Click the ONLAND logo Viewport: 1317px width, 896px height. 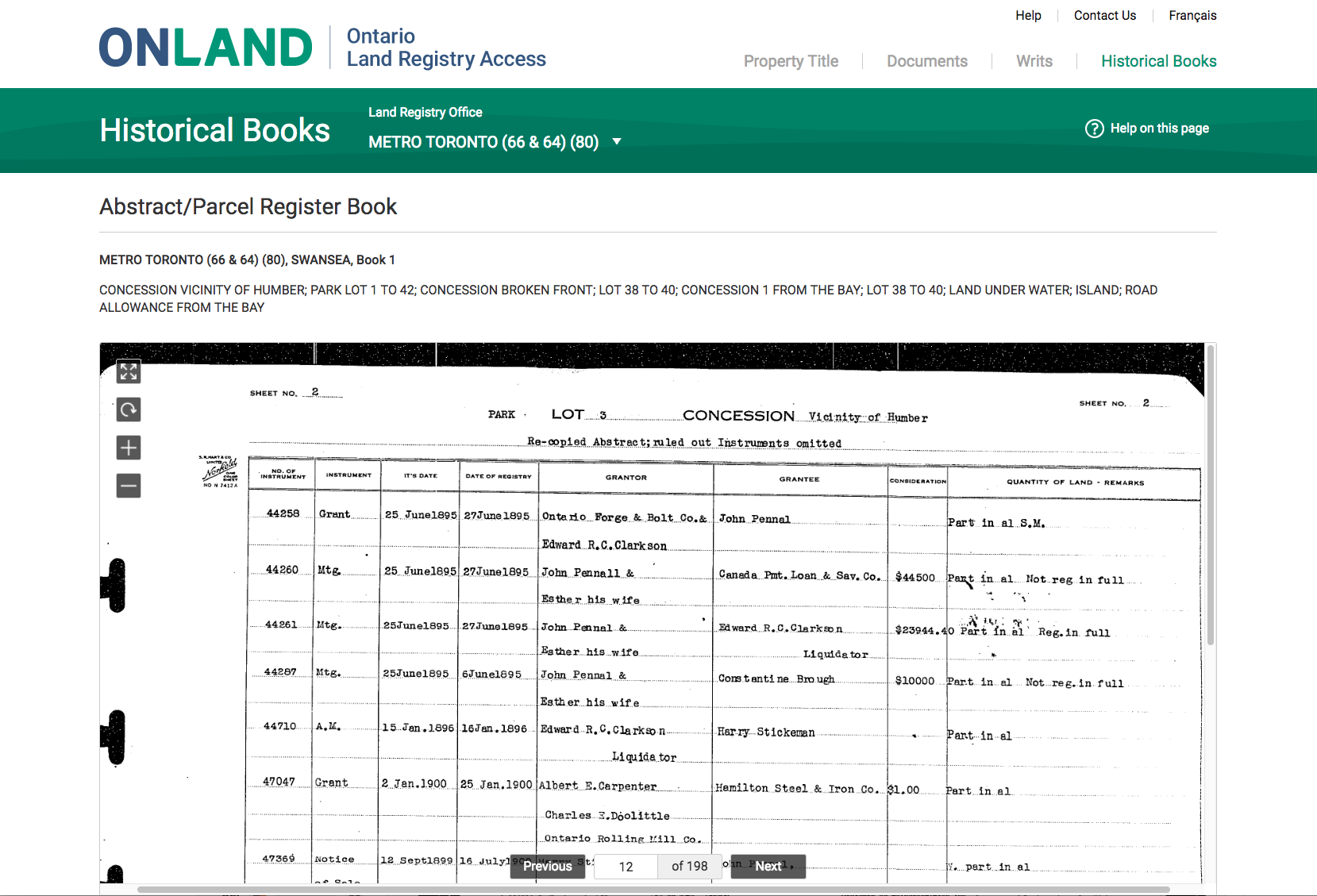pyautogui.click(x=206, y=48)
